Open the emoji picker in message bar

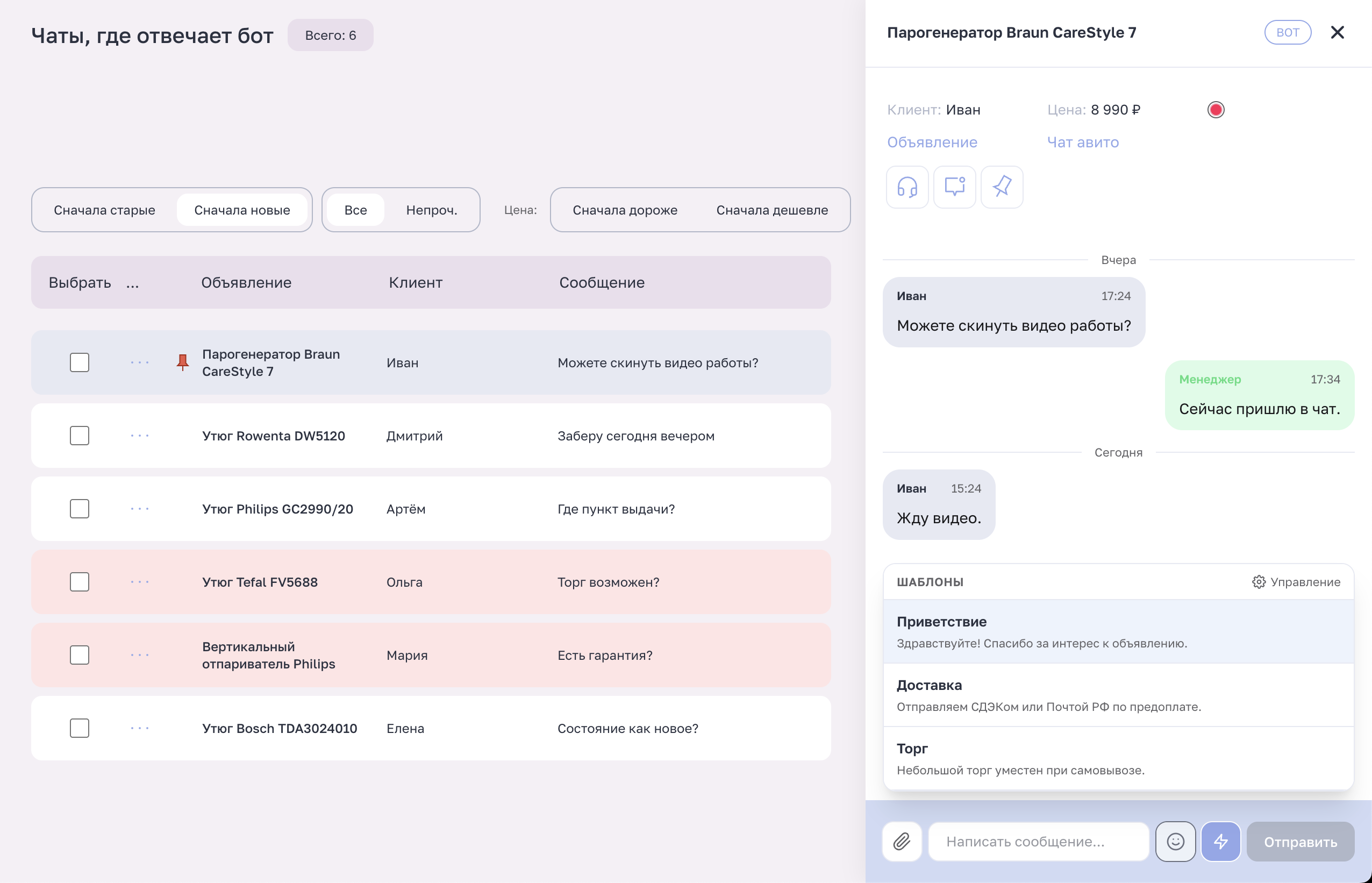pyautogui.click(x=1175, y=841)
